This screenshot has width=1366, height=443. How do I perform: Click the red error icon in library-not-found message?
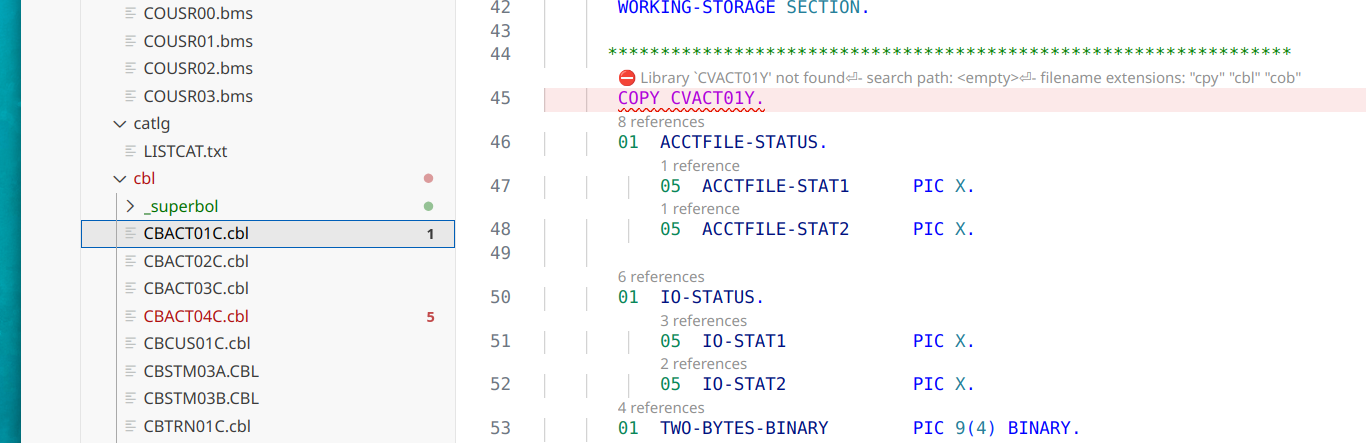click(x=627, y=77)
